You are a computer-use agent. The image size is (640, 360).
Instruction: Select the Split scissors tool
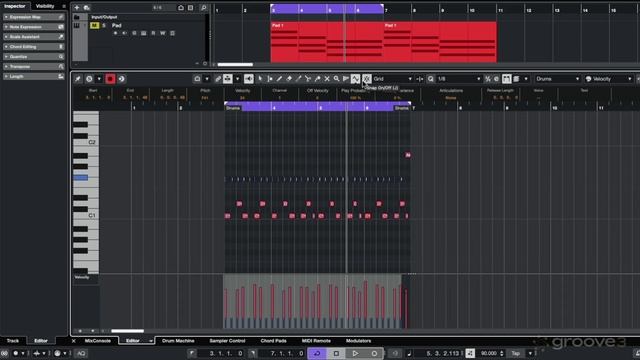click(308, 79)
